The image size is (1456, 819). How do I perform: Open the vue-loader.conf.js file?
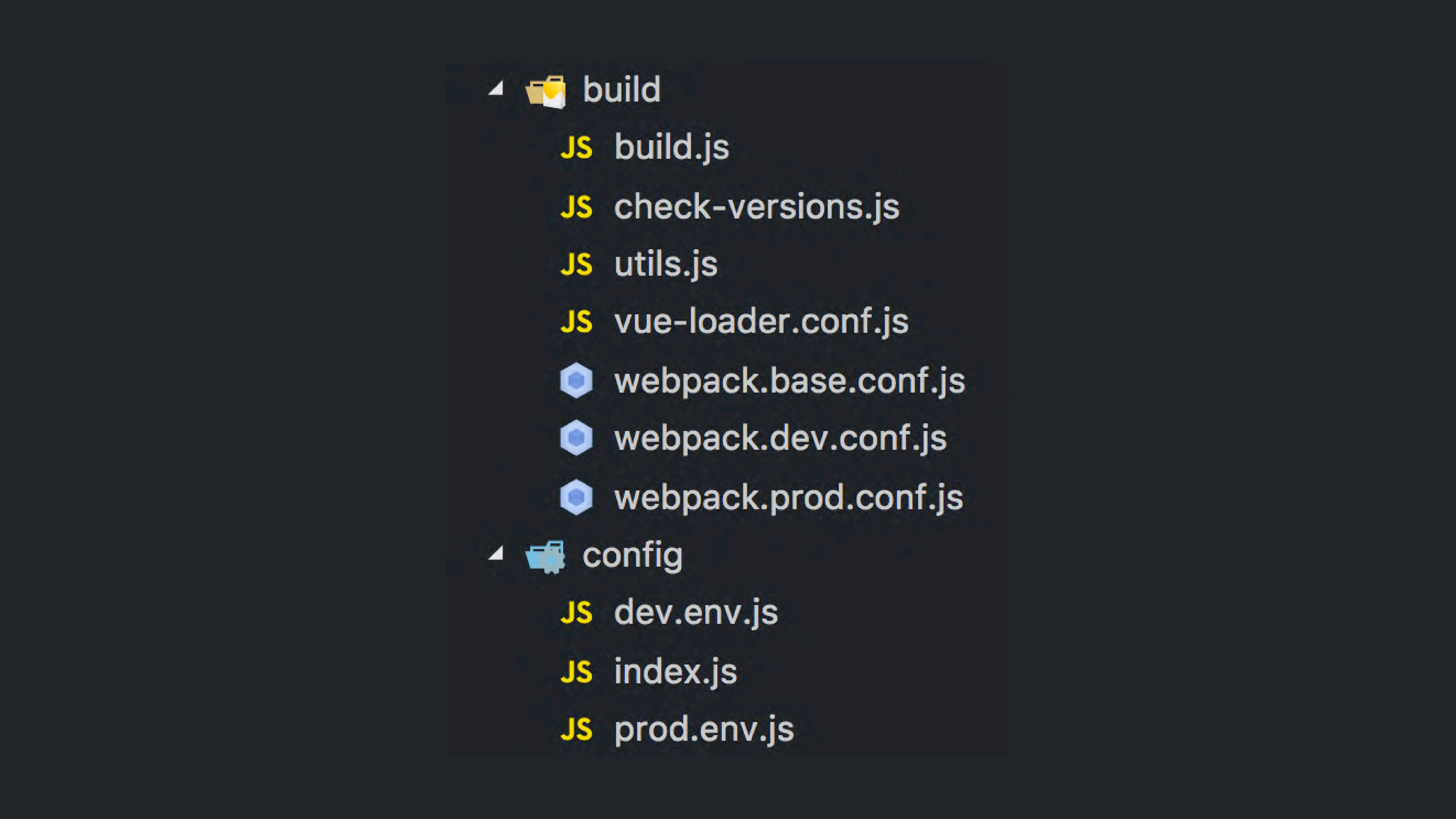pyautogui.click(x=761, y=322)
